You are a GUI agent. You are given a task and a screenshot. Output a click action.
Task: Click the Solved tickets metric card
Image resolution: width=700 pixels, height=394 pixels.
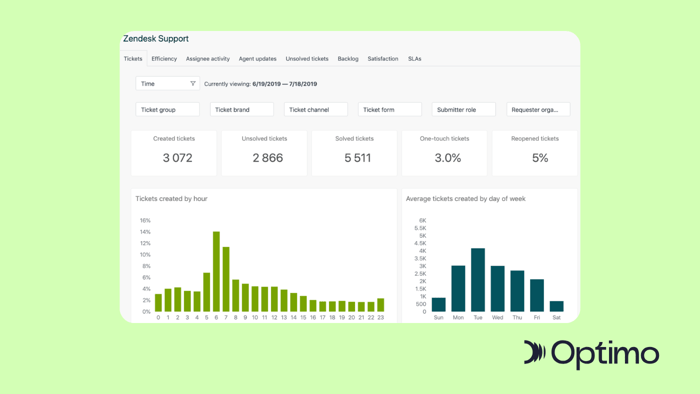354,153
